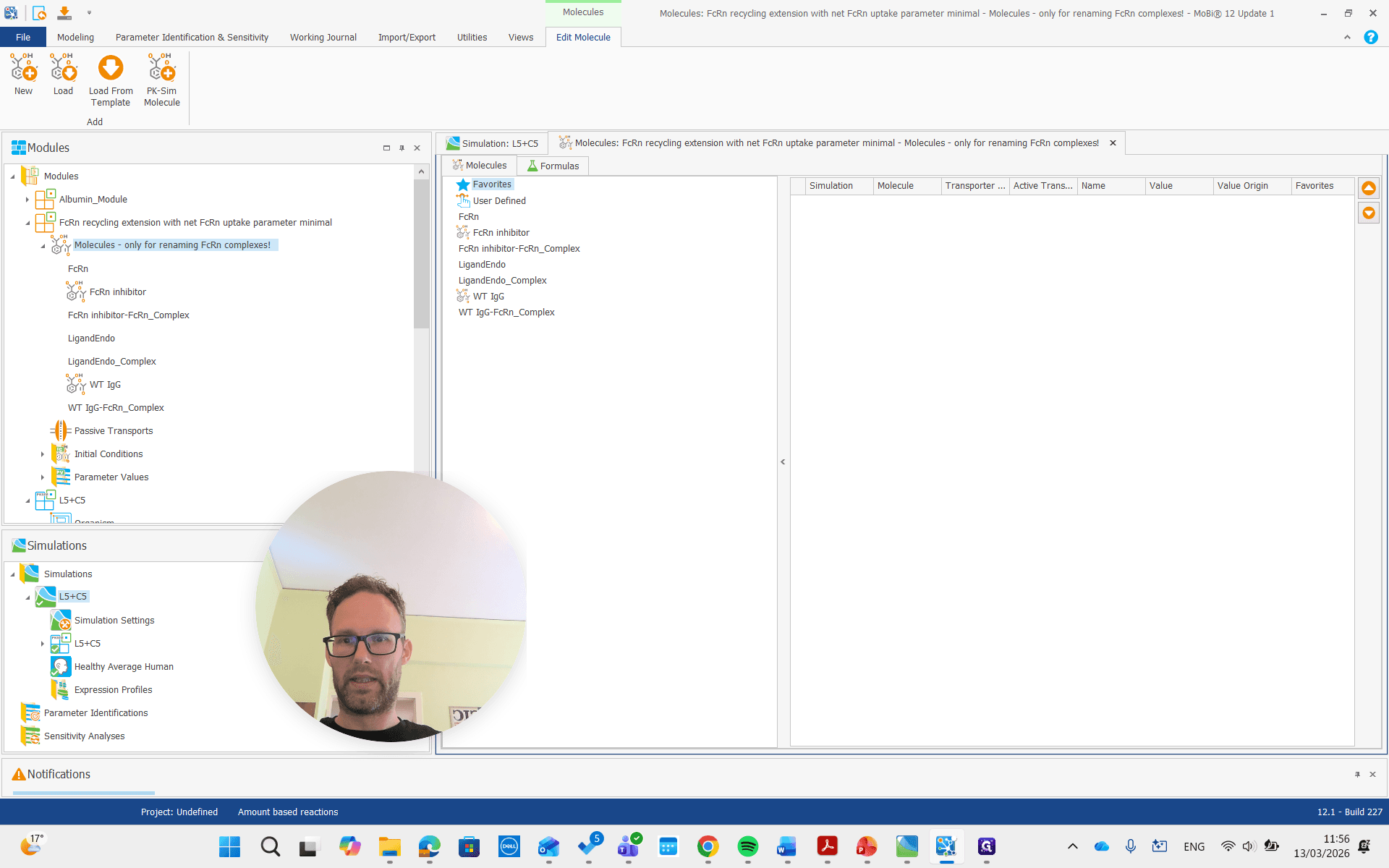
Task: Click the Expression Profiles icon
Action: coord(61,689)
